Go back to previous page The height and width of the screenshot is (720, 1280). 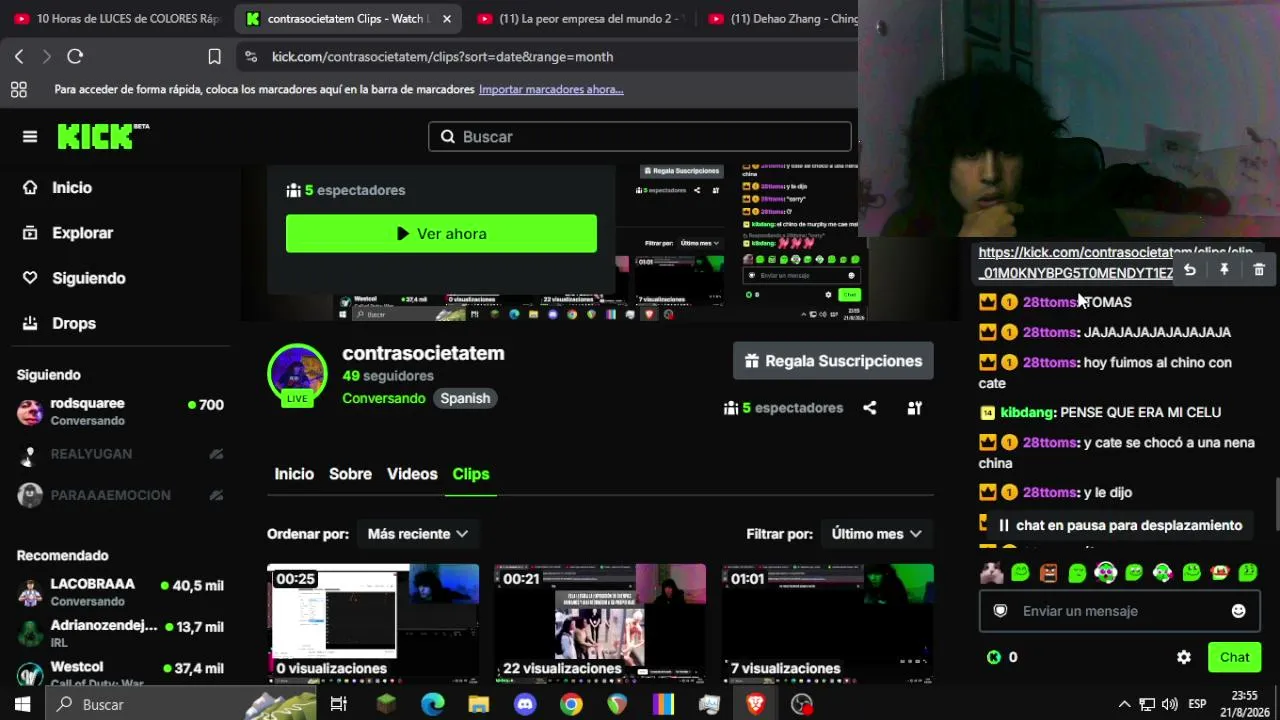(19, 57)
